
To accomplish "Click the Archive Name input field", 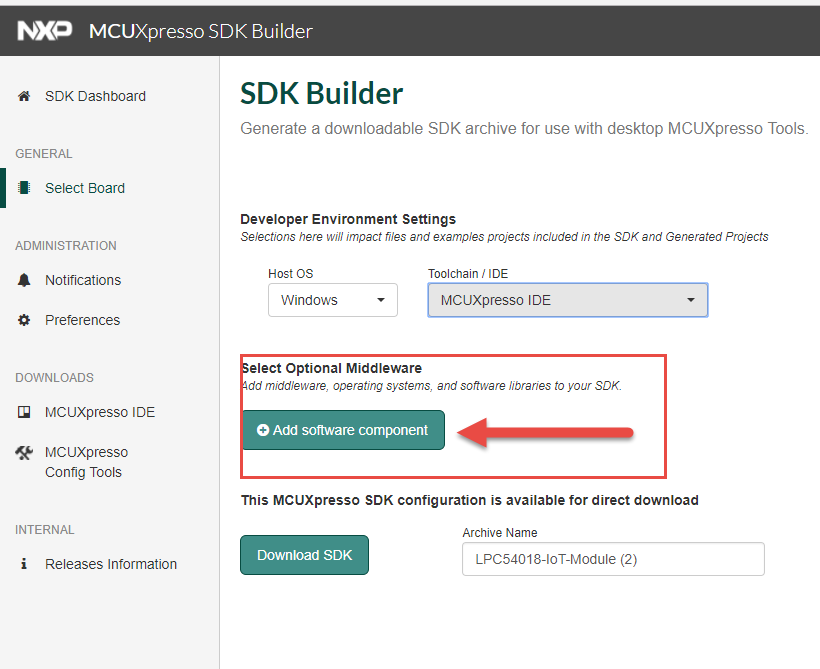I will coord(613,559).
